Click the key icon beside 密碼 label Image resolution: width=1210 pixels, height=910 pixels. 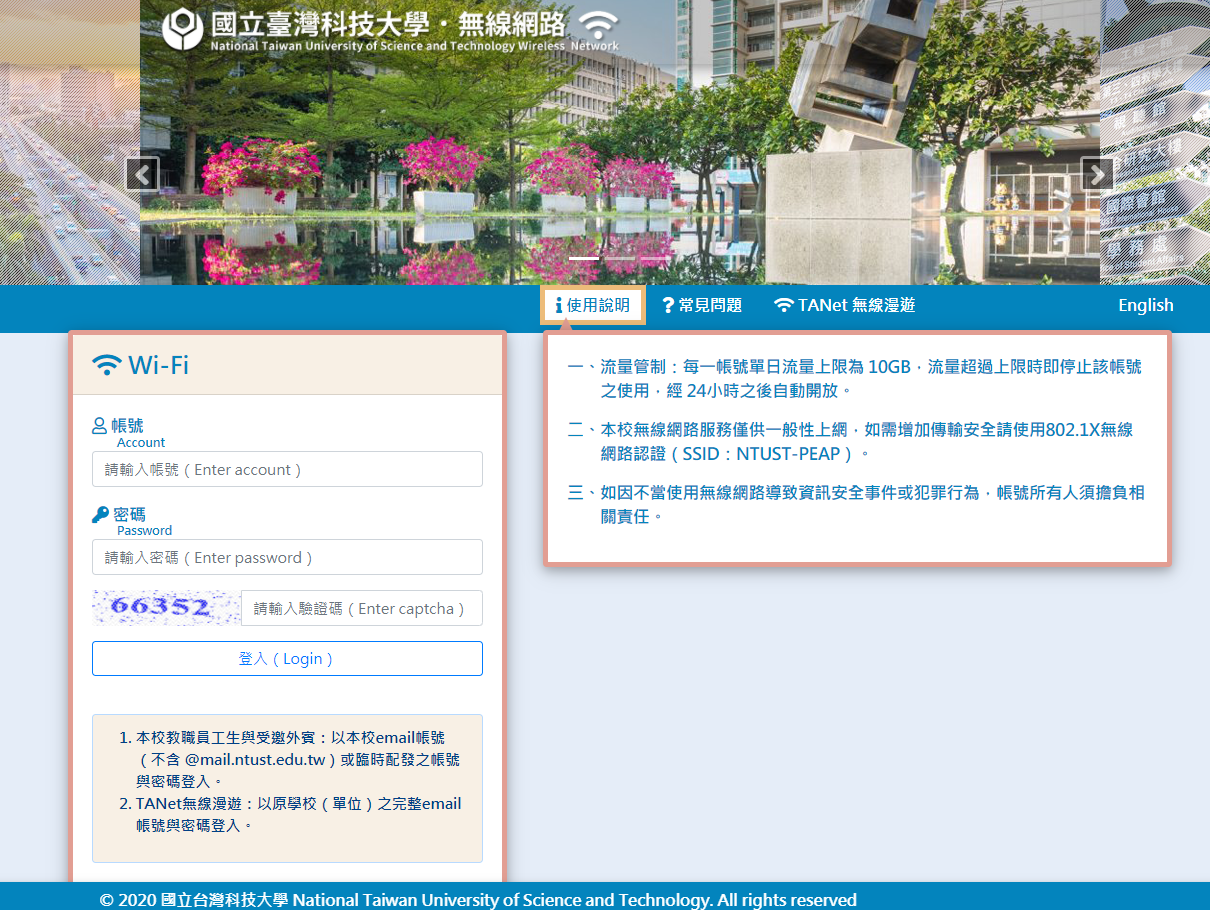pos(100,514)
